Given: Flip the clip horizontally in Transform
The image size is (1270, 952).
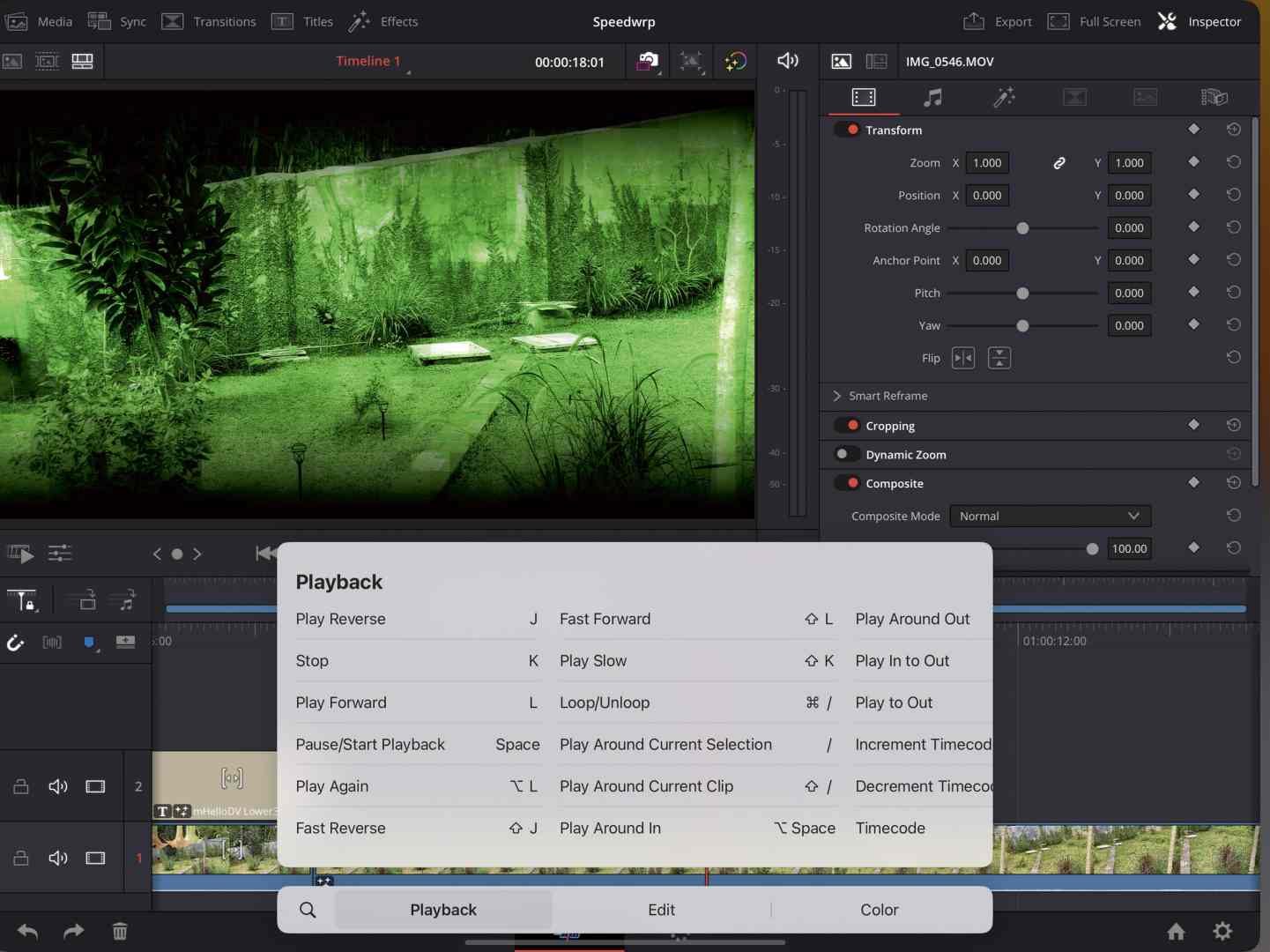Looking at the screenshot, I should tap(964, 358).
